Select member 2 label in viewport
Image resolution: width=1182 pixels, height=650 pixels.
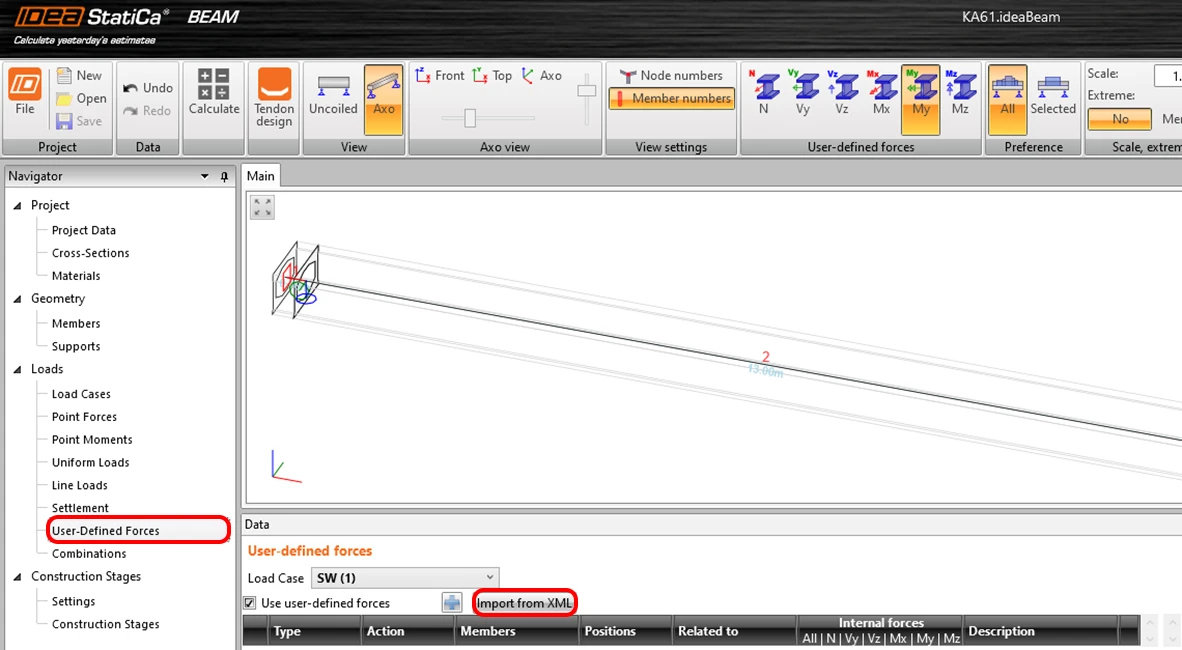point(766,357)
